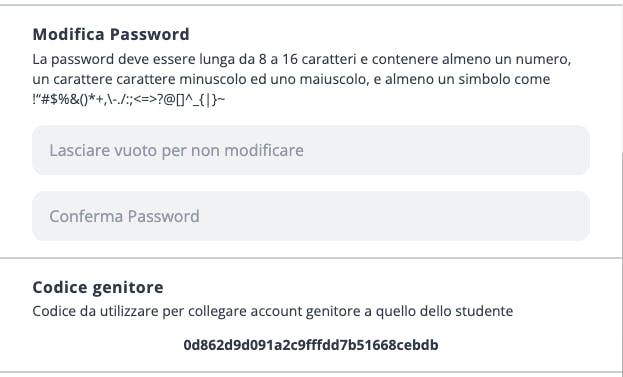Click the right end of the Conferma Password field
Image resolution: width=623 pixels, height=377 pixels.
pyautogui.click(x=572, y=216)
